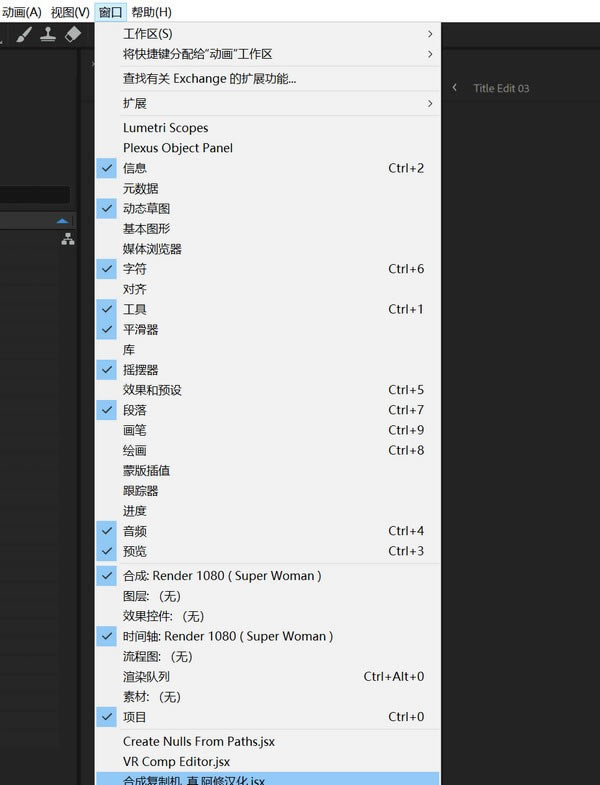Show the 画笔 panel
Image resolution: width=600 pixels, height=785 pixels.
click(268, 430)
